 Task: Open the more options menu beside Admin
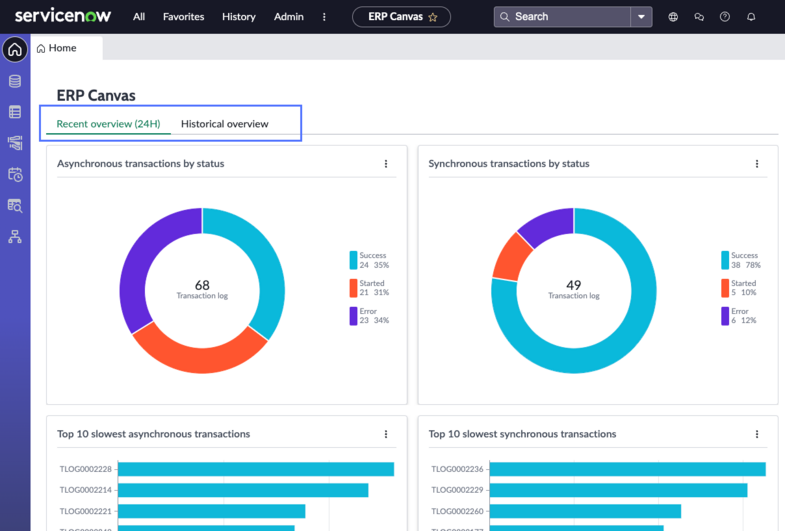click(324, 17)
